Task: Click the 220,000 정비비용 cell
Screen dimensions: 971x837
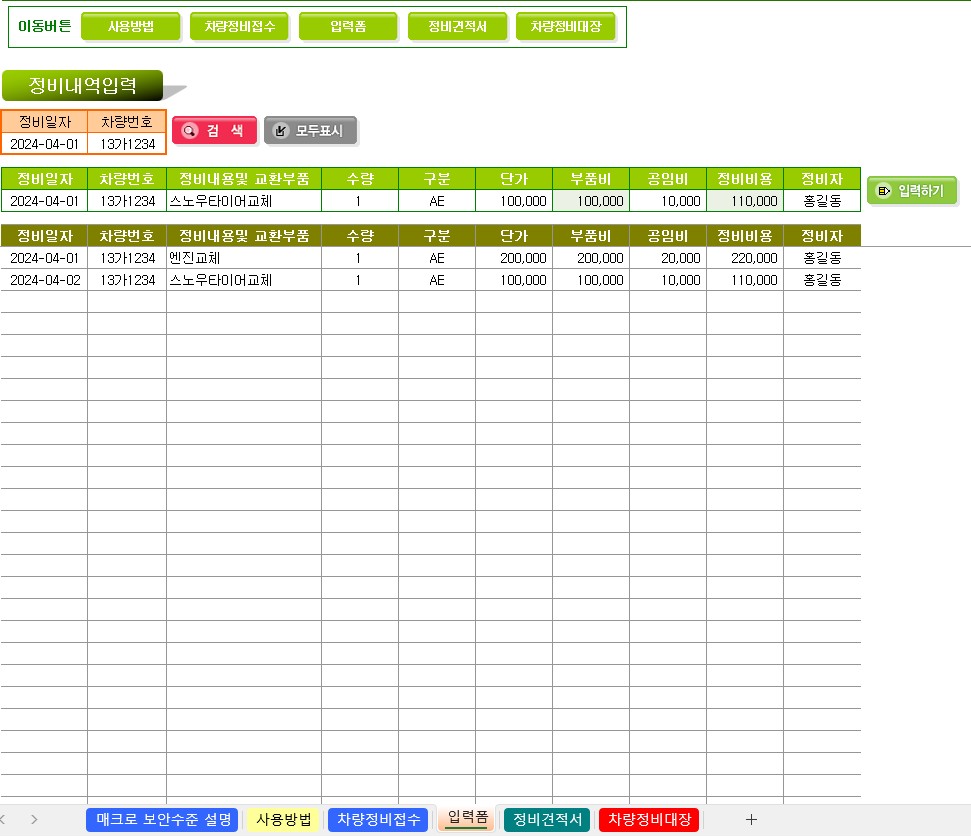Action: pos(745,258)
